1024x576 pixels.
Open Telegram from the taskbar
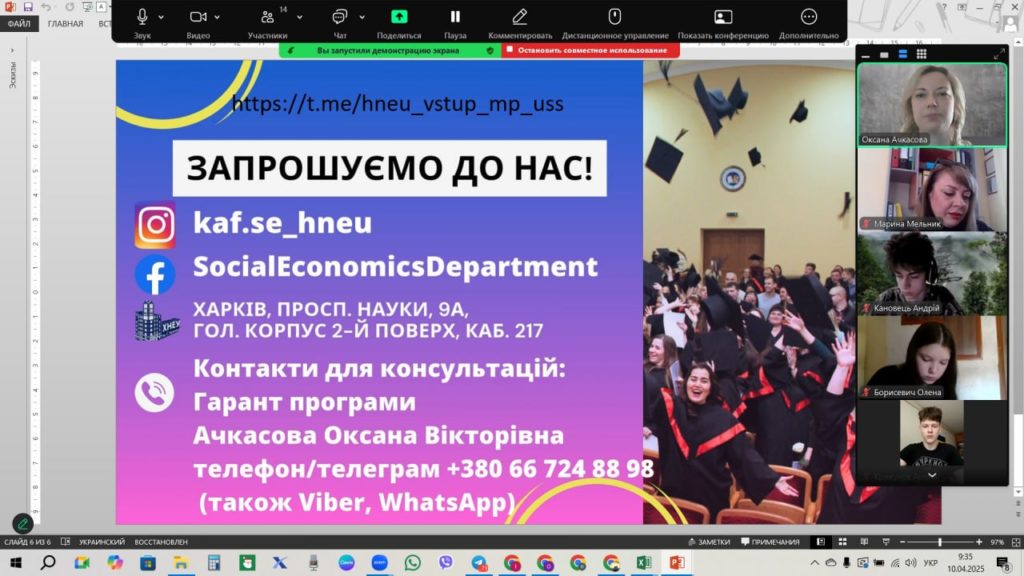click(479, 562)
